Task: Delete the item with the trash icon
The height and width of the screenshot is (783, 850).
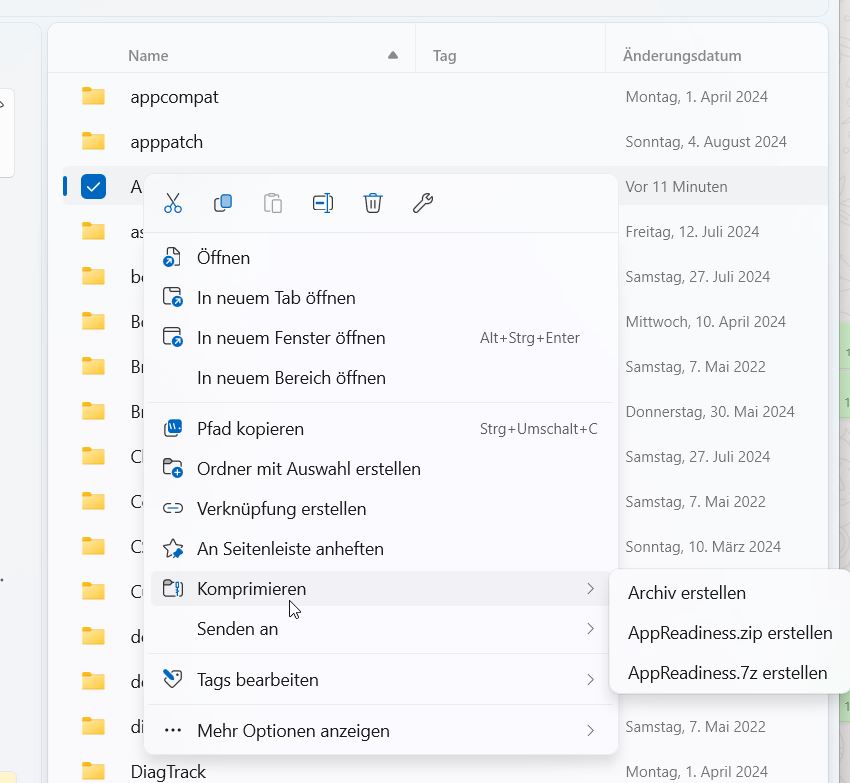Action: 373,203
